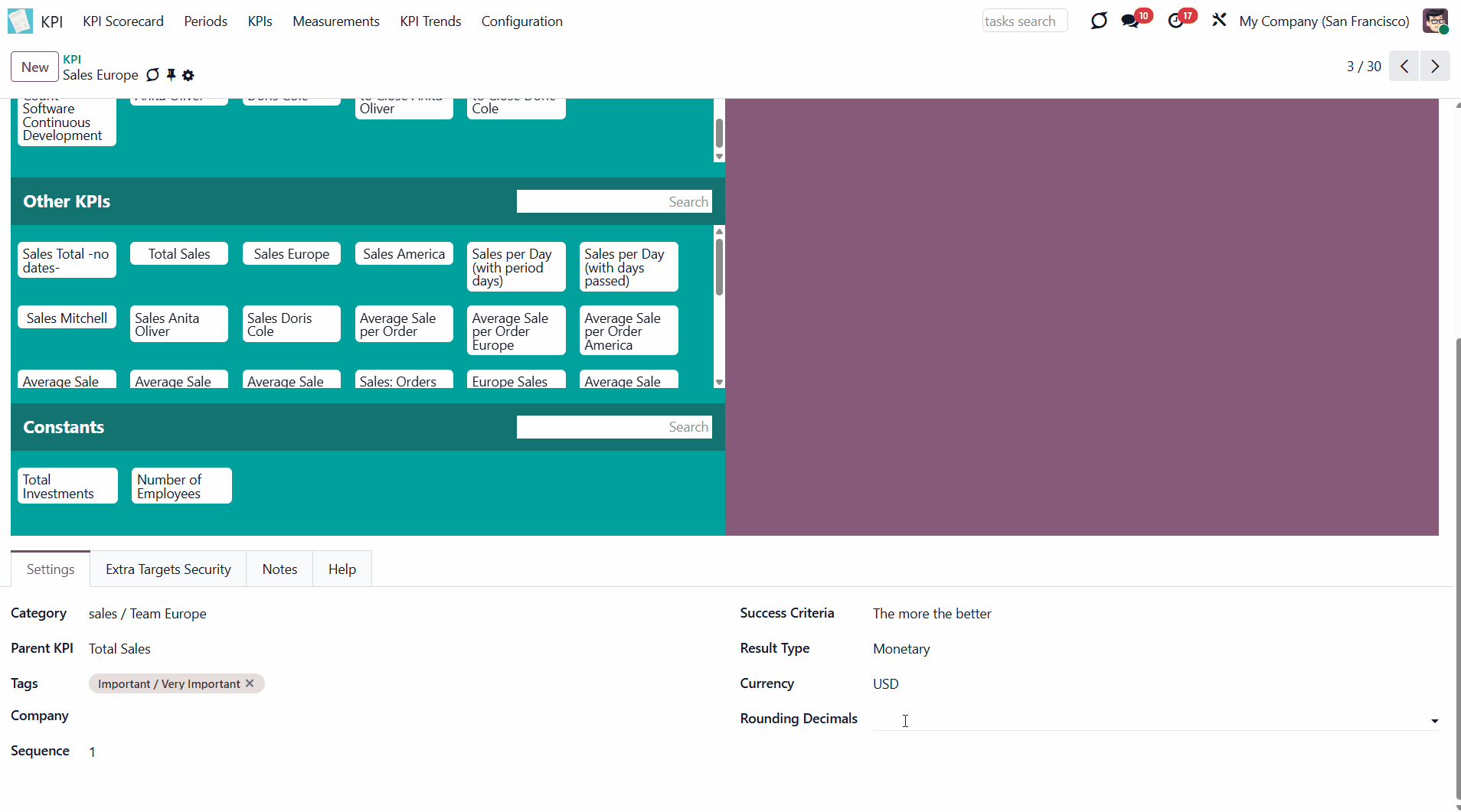The height and width of the screenshot is (812, 1461).
Task: Open My Company (San Francisco) company switcher
Action: point(1324,21)
